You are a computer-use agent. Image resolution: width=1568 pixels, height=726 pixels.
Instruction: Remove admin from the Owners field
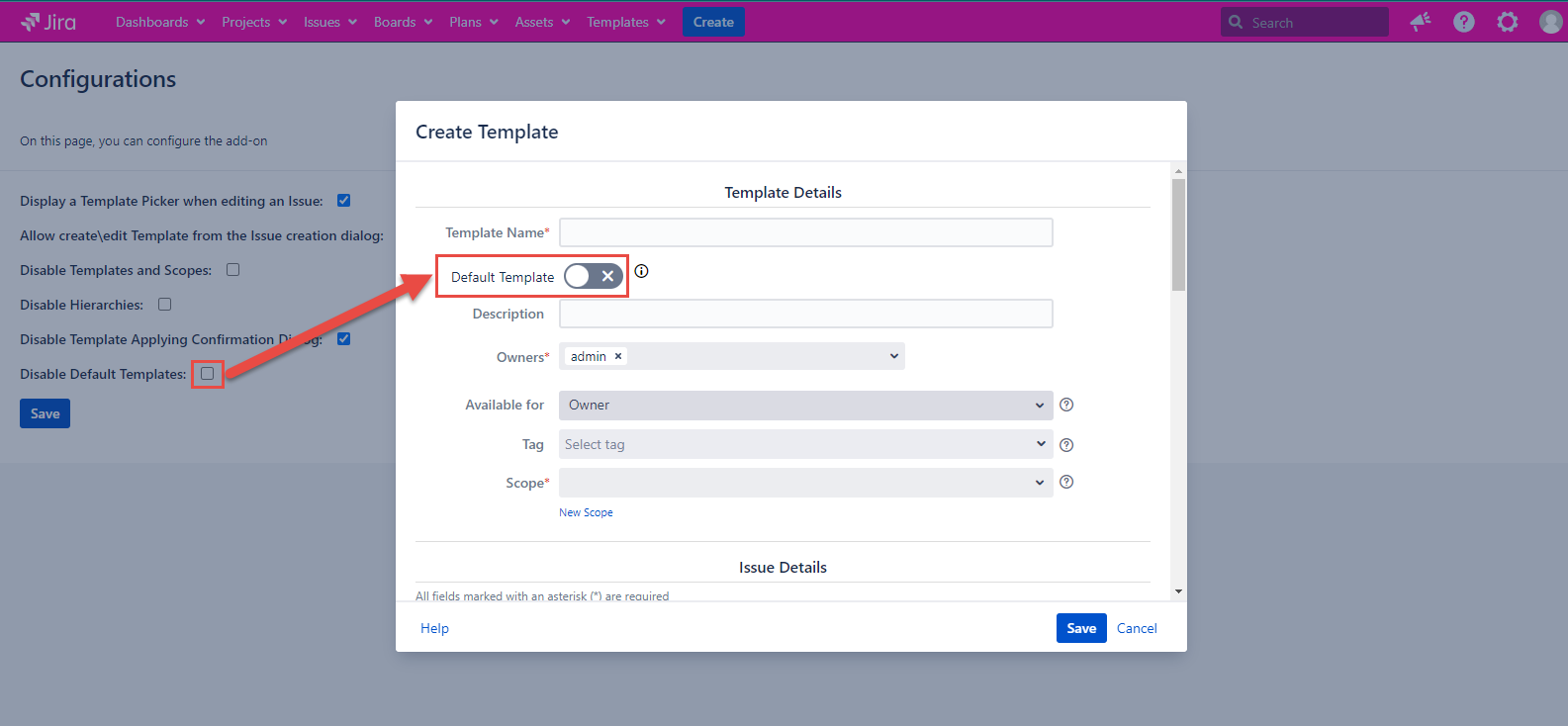(618, 356)
